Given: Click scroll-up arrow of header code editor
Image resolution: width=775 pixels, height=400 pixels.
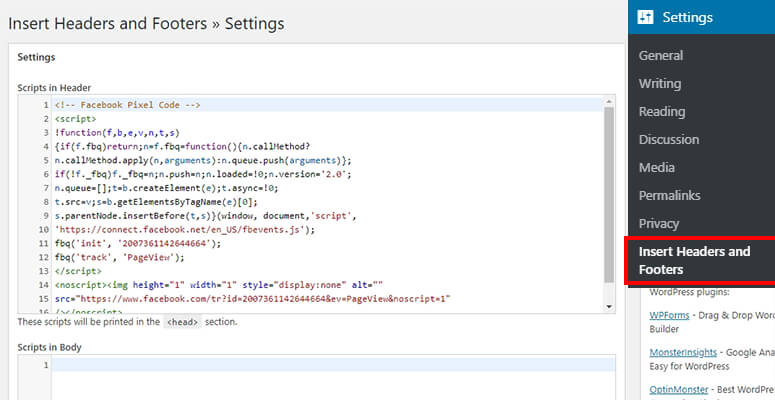Looking at the screenshot, I should 609,102.
